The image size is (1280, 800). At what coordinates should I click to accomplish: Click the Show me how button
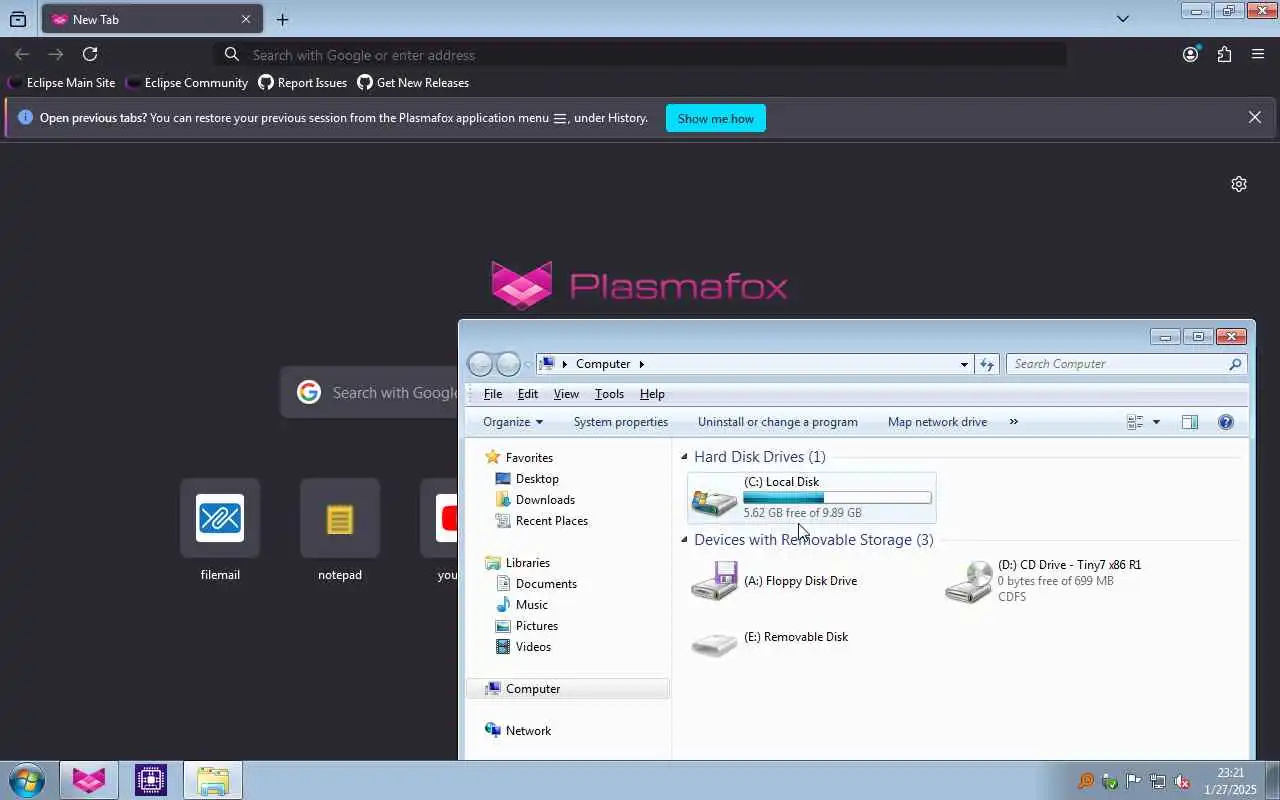coord(716,118)
